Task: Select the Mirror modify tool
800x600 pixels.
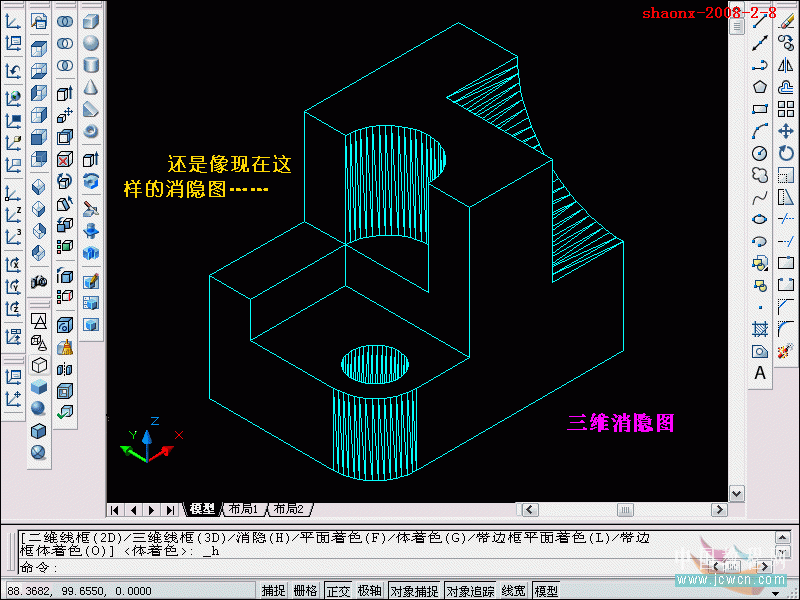Action: (786, 65)
